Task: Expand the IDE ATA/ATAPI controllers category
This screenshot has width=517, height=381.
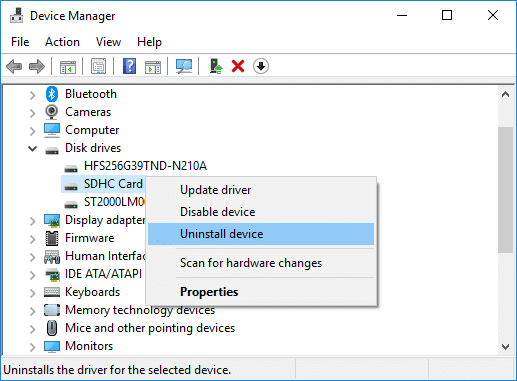Action: coord(32,275)
